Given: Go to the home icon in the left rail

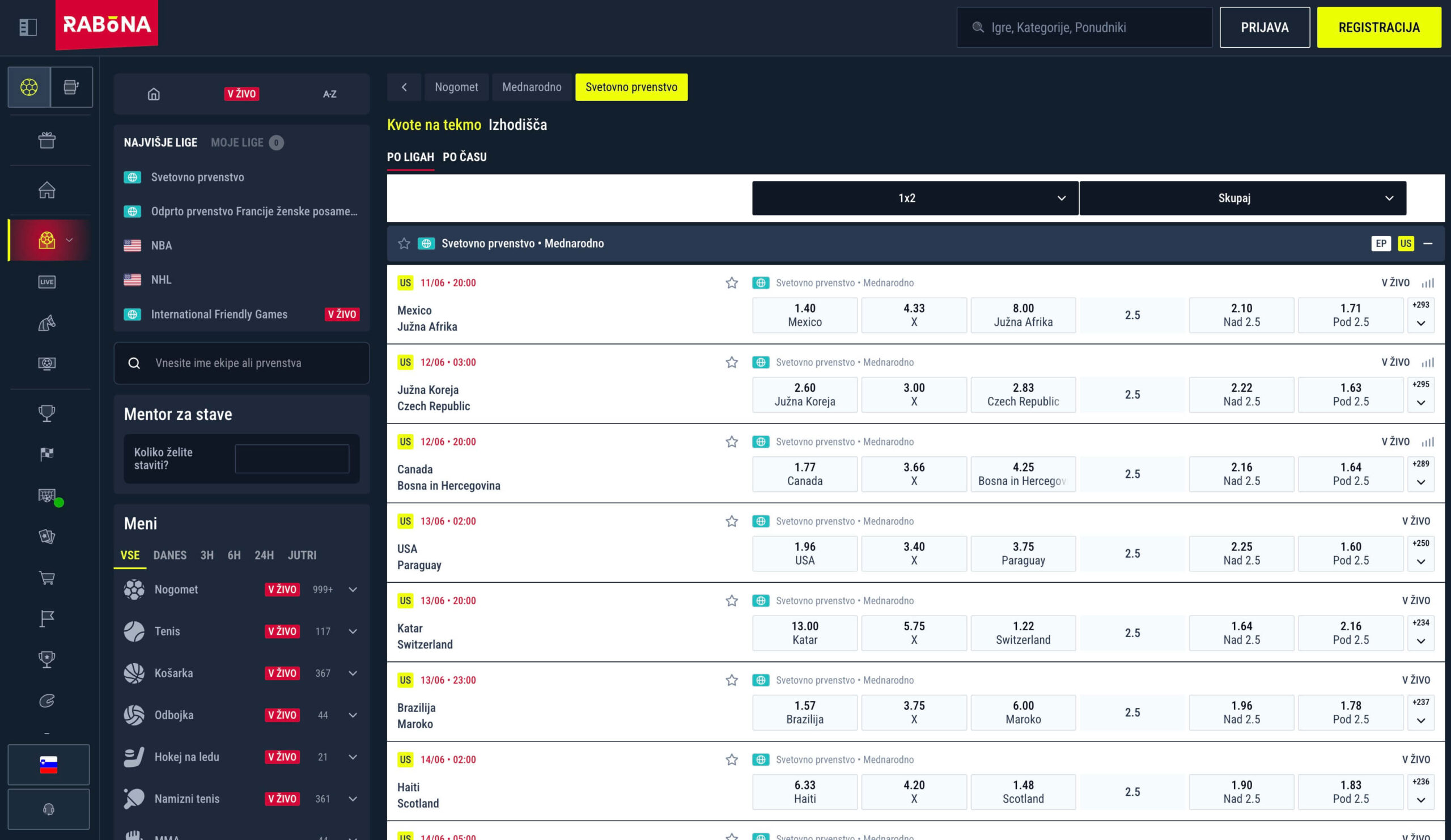Looking at the screenshot, I should [46, 190].
